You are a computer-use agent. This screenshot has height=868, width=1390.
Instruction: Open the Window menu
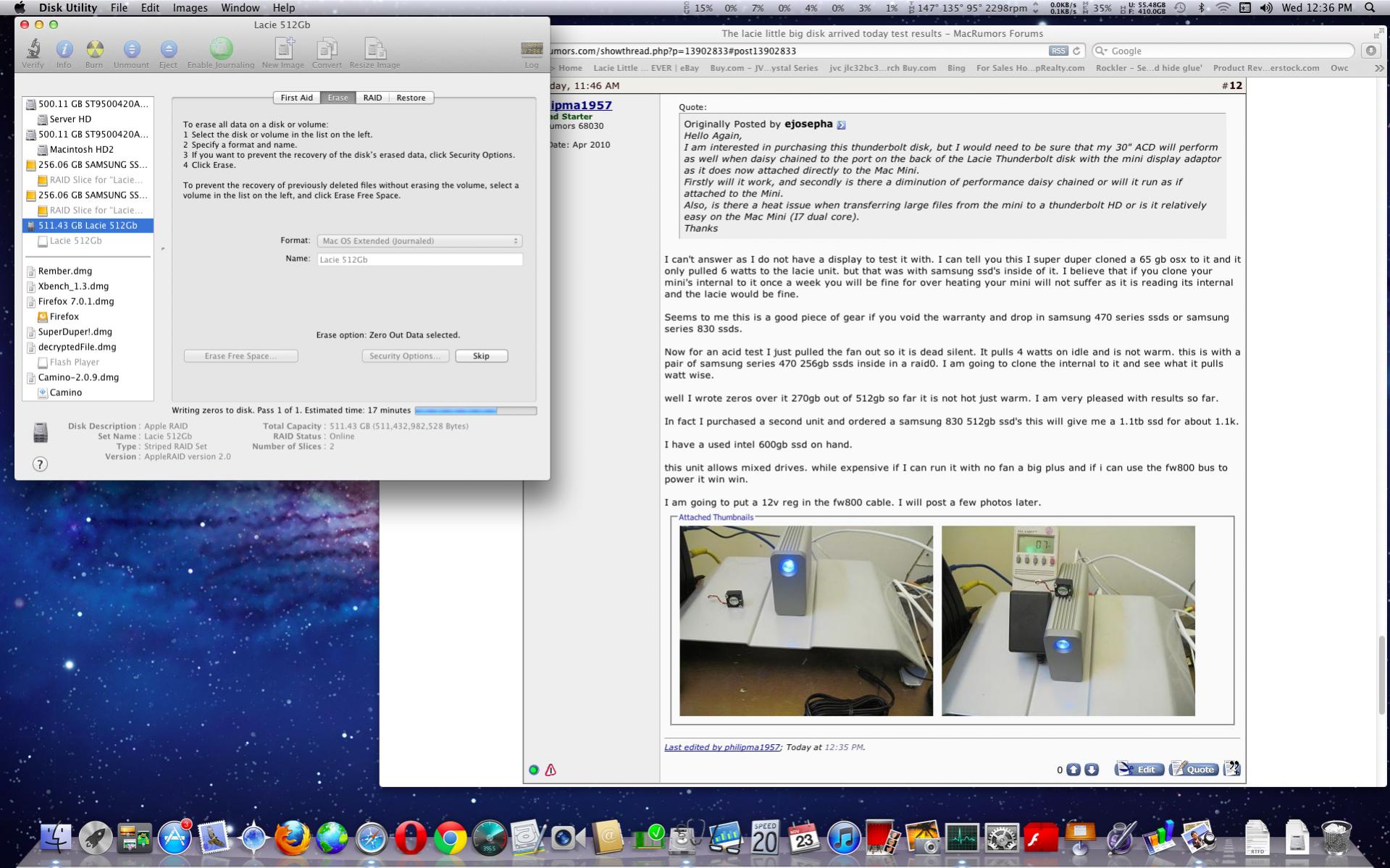(240, 8)
